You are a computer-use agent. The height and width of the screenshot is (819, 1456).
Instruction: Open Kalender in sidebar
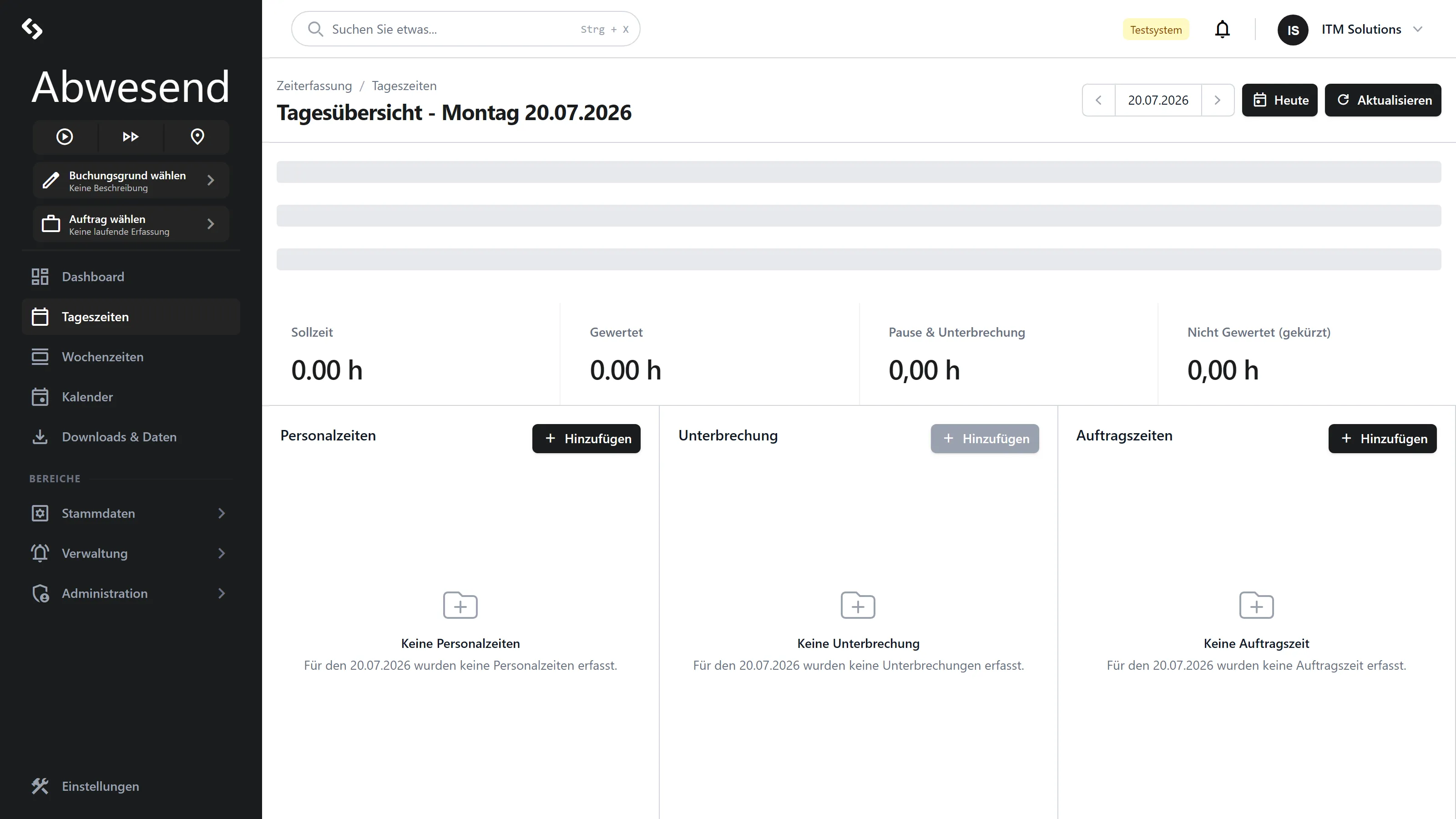[131, 397]
